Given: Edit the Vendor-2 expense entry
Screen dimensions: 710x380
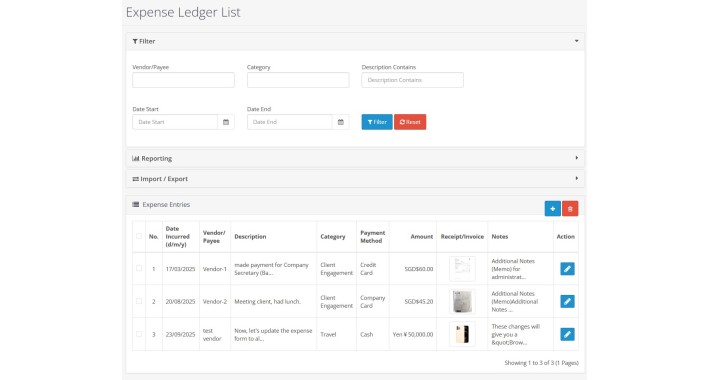Looking at the screenshot, I should [567, 301].
